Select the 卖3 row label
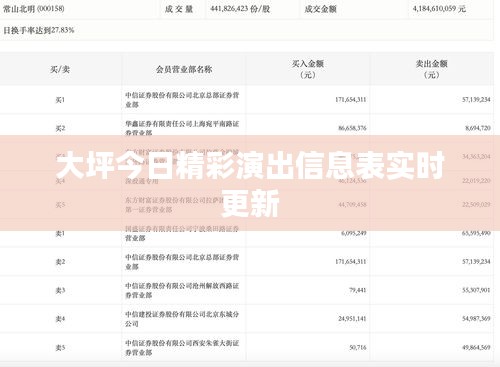The height and width of the screenshot is (367, 500). (60, 290)
